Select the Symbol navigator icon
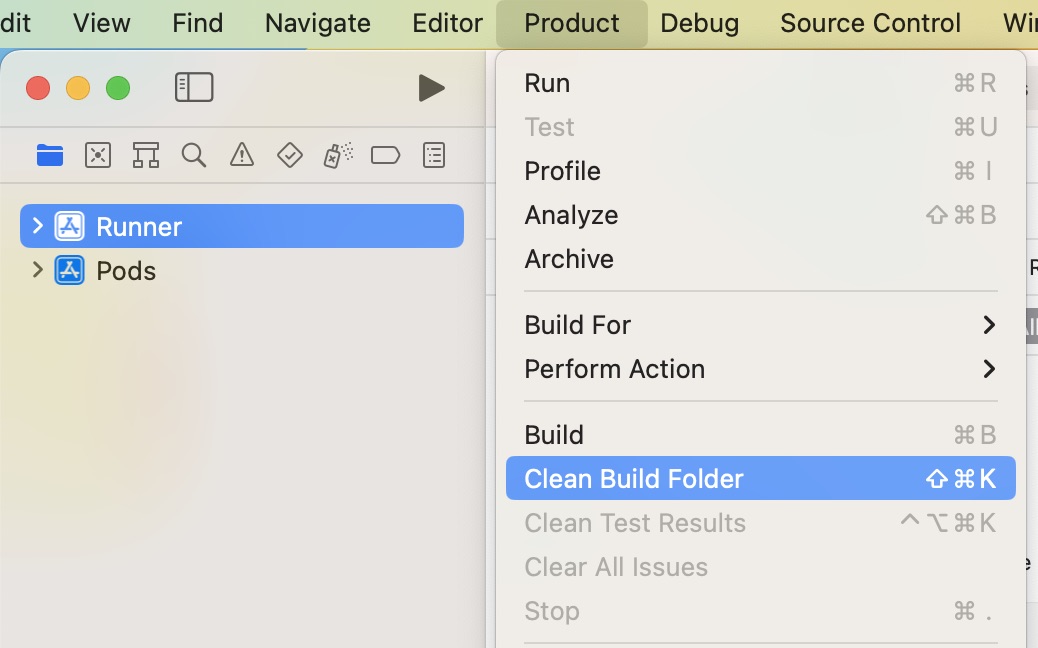 click(x=145, y=155)
